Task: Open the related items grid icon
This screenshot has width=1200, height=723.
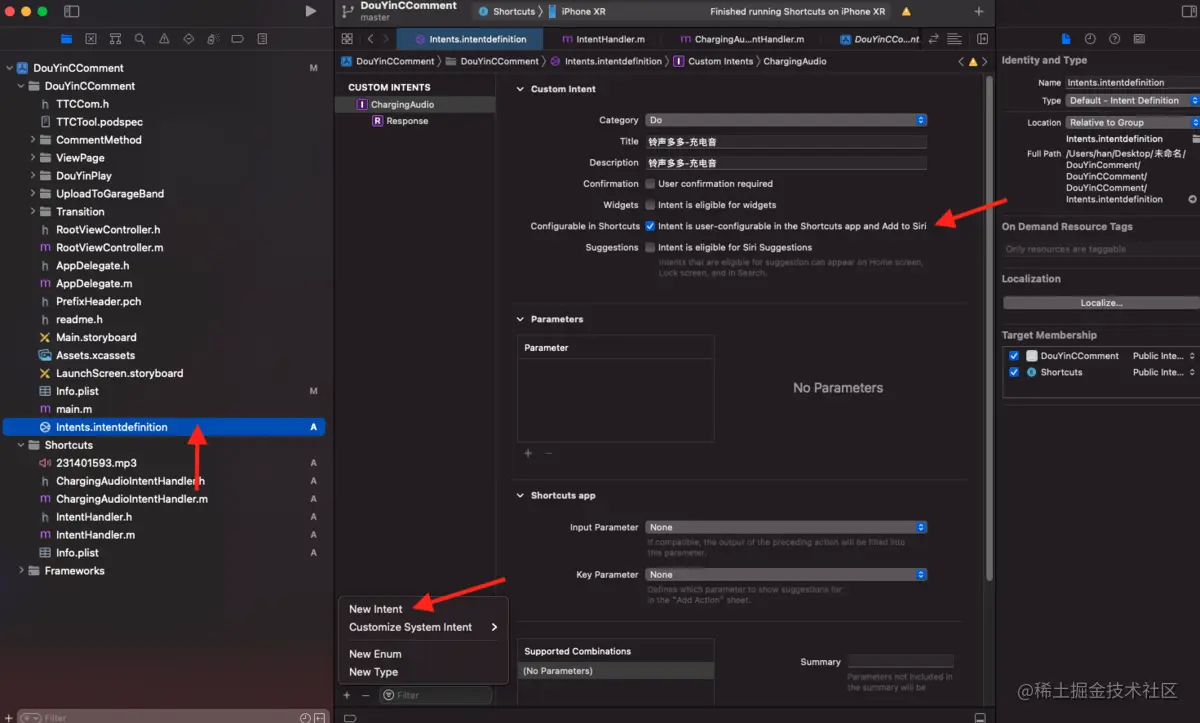Action: (x=347, y=39)
